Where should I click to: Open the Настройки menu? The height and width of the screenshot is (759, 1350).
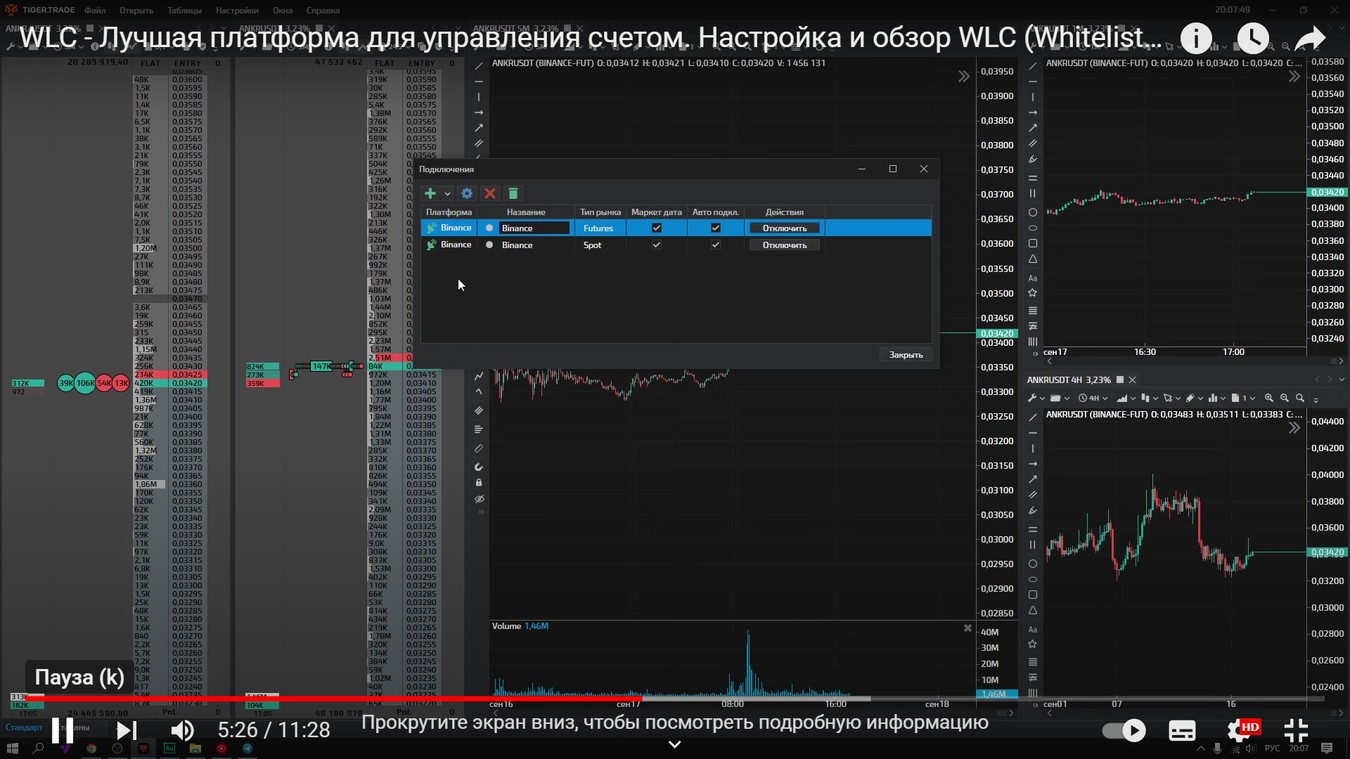point(237,10)
